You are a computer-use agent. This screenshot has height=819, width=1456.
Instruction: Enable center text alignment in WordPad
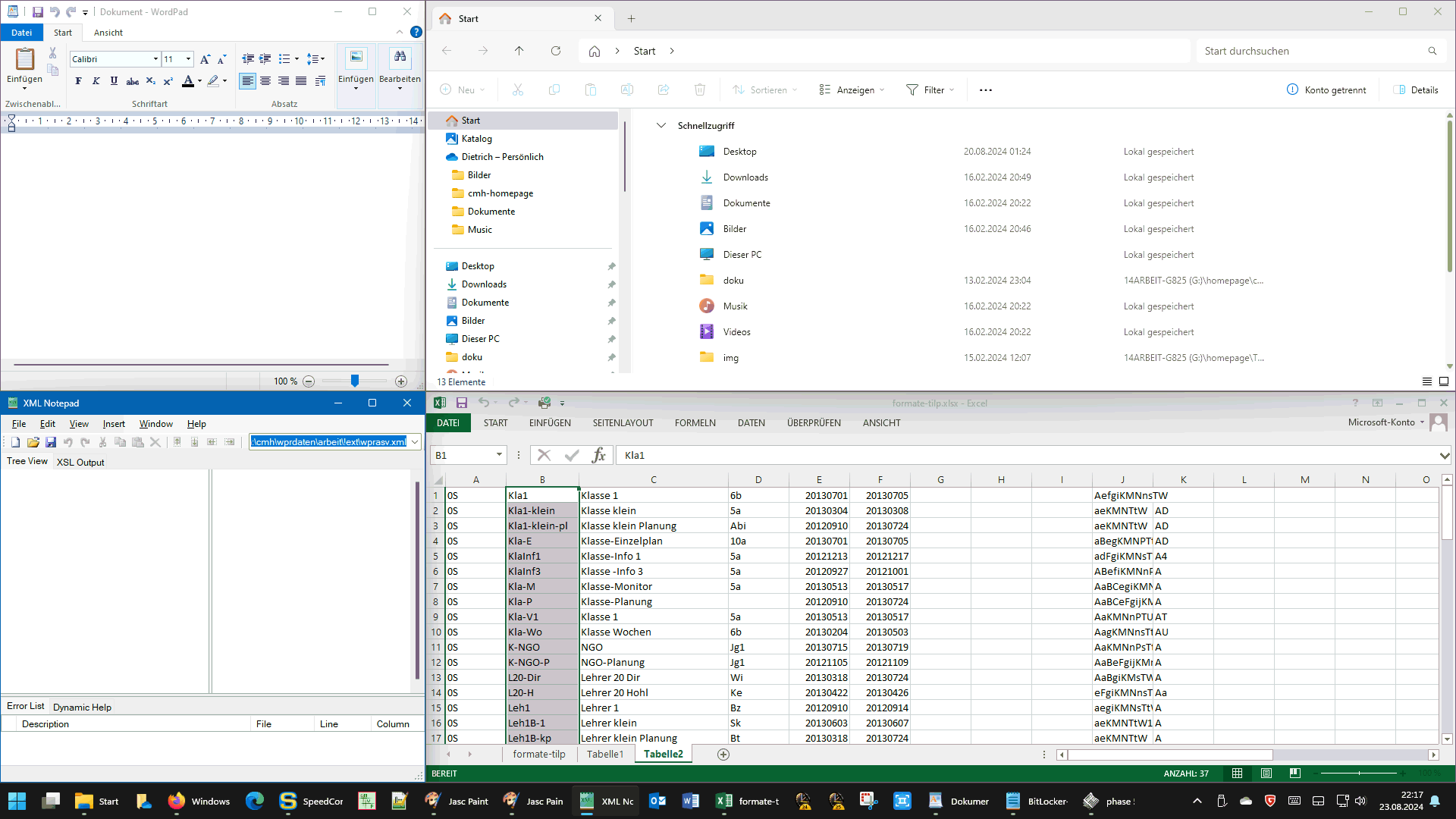(x=265, y=81)
